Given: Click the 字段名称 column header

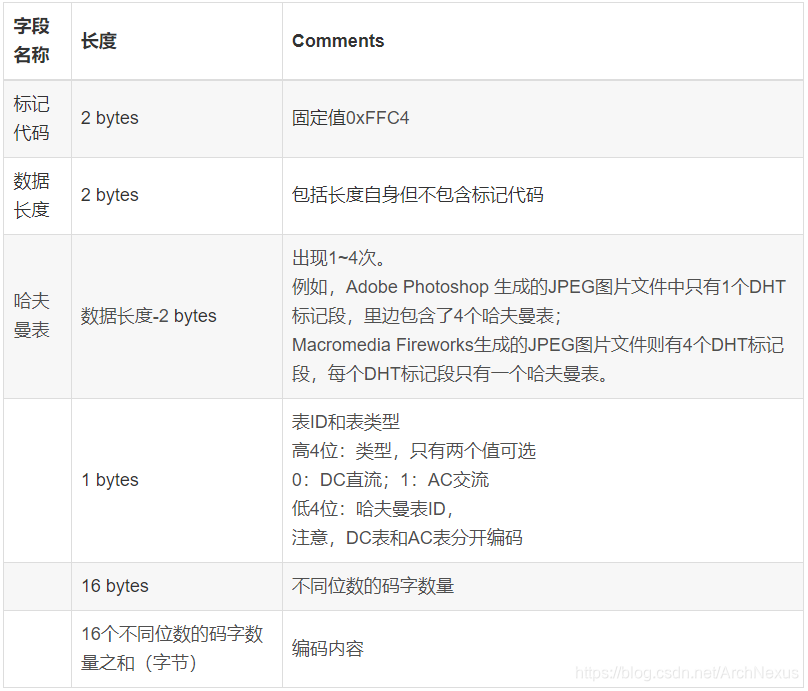Looking at the screenshot, I should (36, 40).
